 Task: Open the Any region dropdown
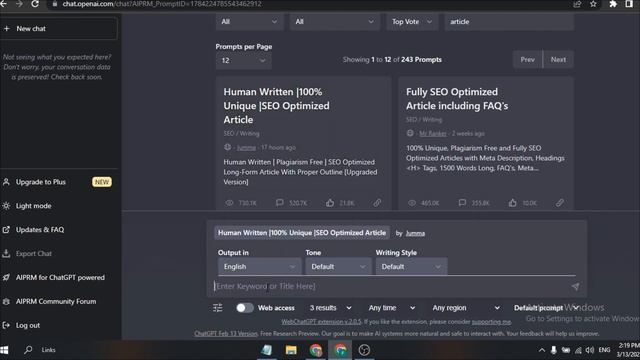point(466,308)
